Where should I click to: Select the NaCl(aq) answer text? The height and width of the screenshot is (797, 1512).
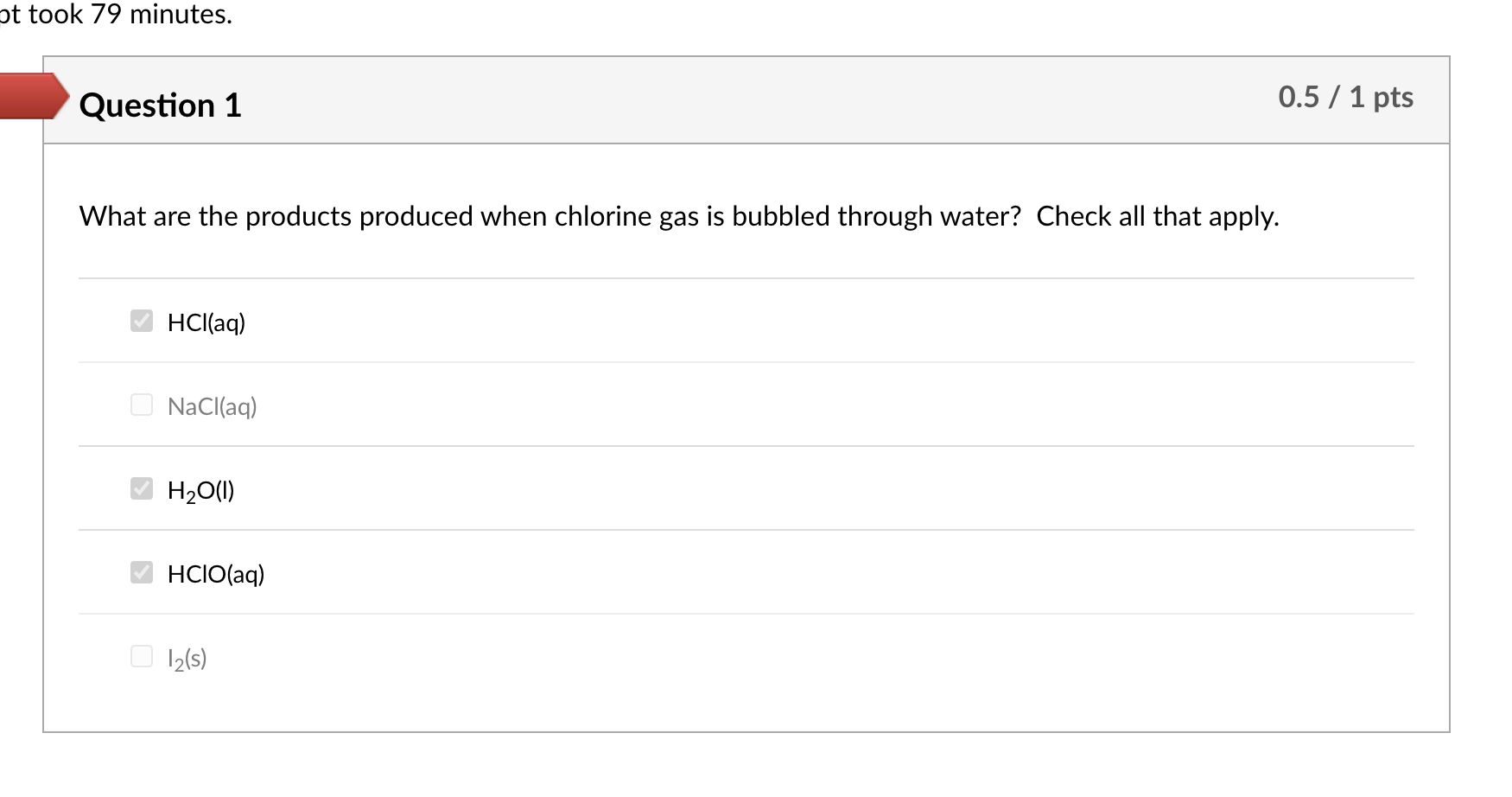[213, 406]
